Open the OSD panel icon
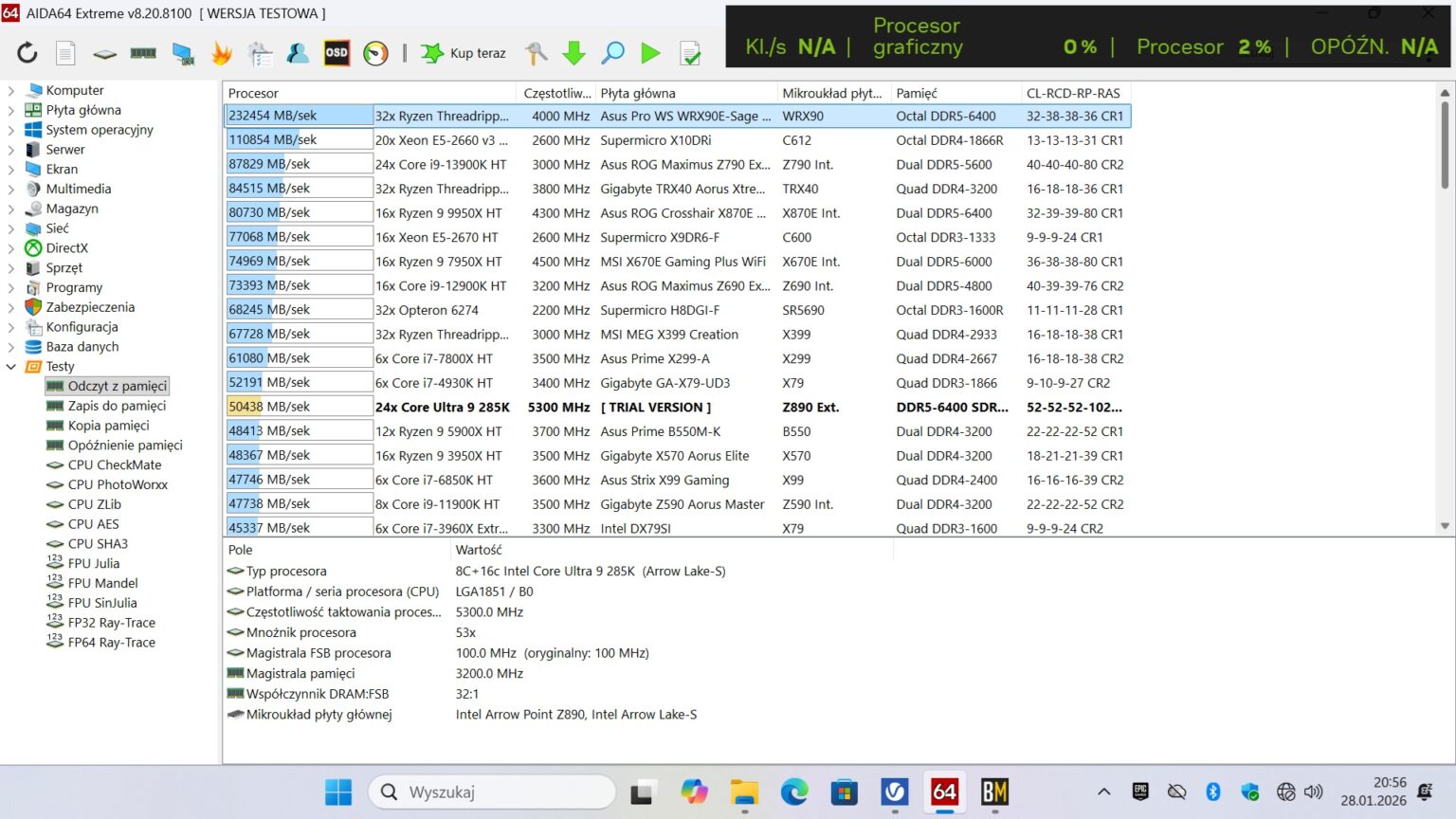 [337, 53]
